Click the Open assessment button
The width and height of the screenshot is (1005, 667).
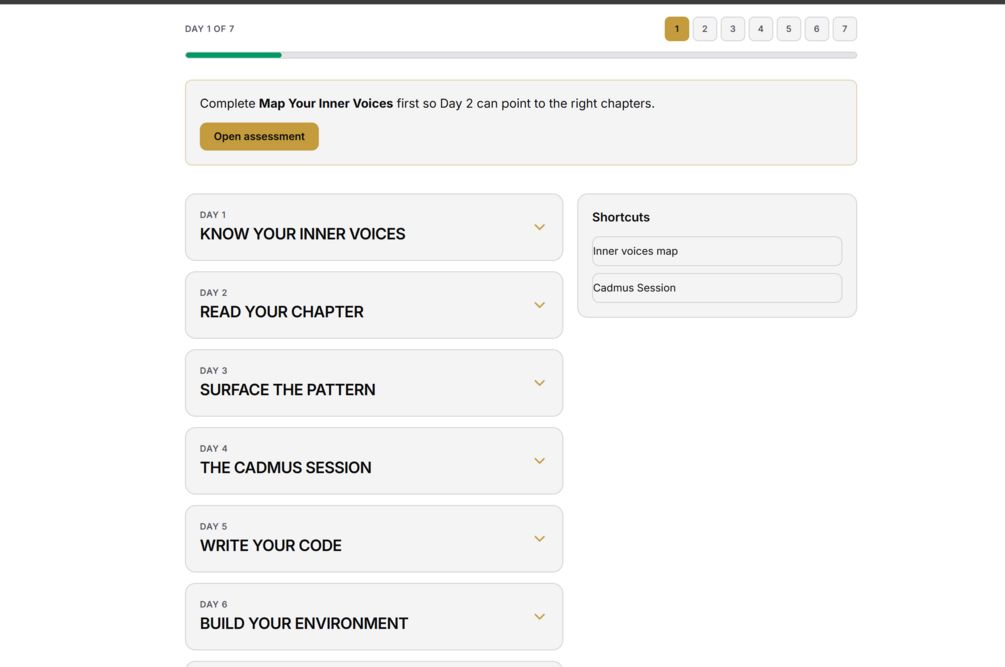pyautogui.click(x=259, y=136)
